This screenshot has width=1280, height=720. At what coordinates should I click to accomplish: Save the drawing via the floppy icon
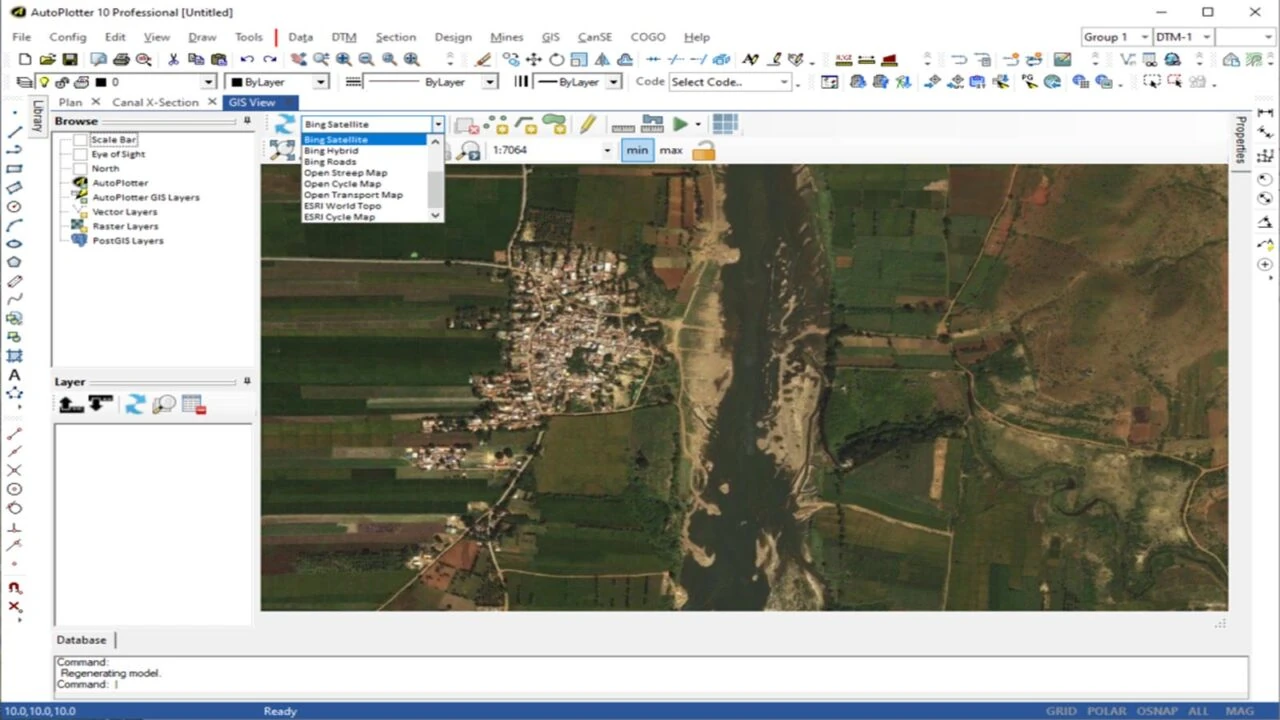pyautogui.click(x=69, y=59)
